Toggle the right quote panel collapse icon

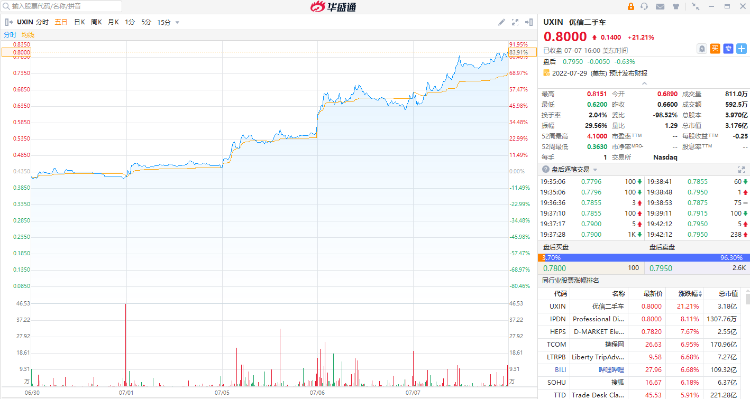[529, 22]
